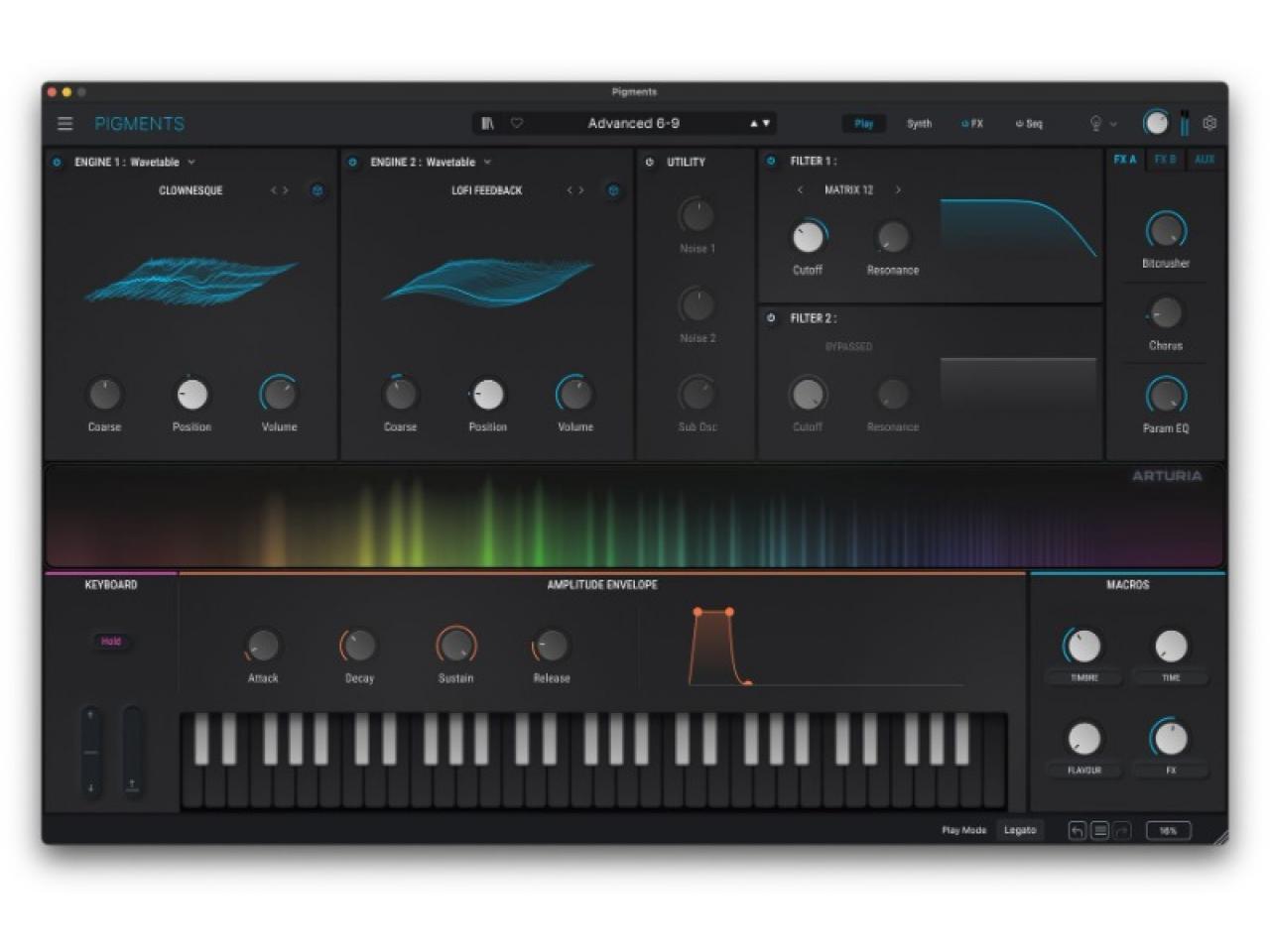Open the Advanced 6-9 preset name menu
The width and height of the screenshot is (1270, 952).
[x=633, y=123]
